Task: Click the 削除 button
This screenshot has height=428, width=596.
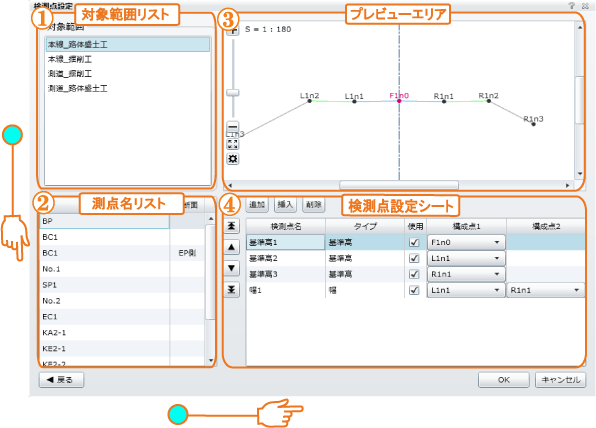Action: click(314, 204)
